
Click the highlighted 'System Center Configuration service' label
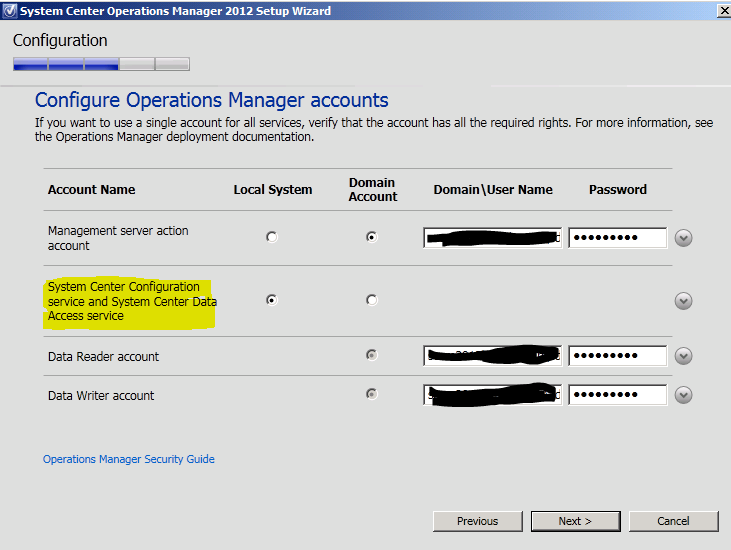132,301
